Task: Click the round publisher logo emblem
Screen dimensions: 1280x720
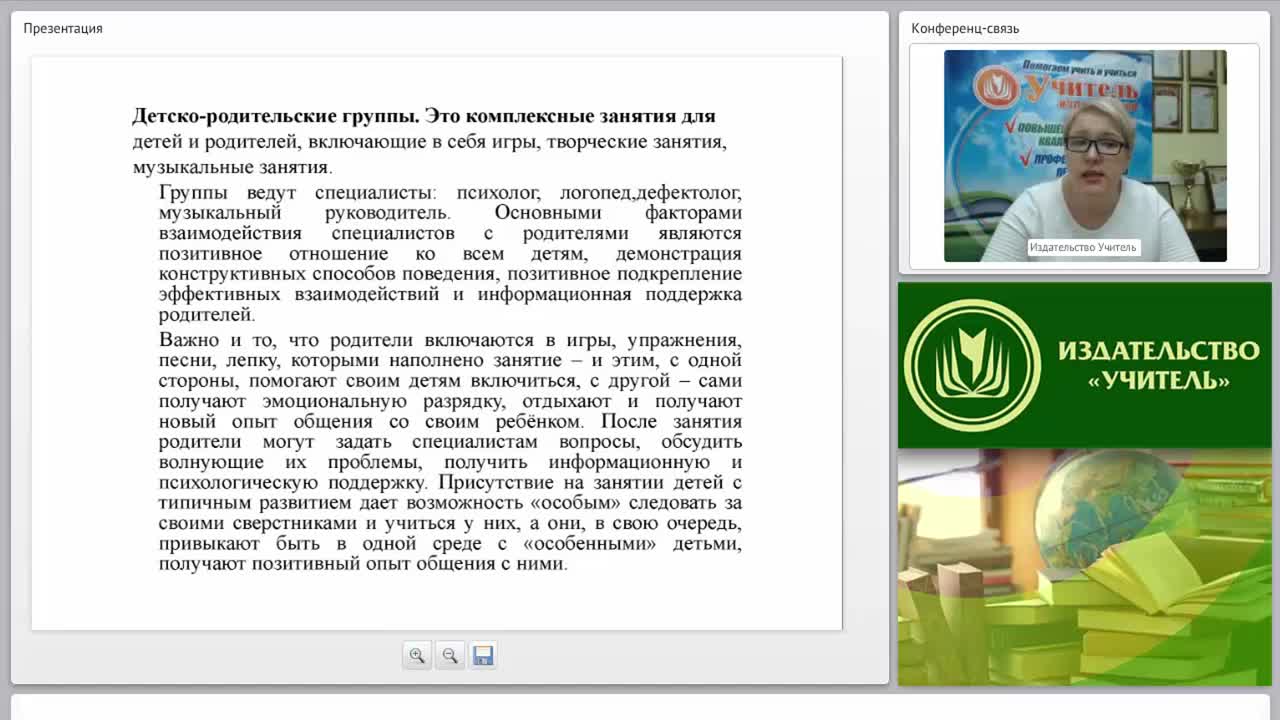Action: tap(972, 365)
